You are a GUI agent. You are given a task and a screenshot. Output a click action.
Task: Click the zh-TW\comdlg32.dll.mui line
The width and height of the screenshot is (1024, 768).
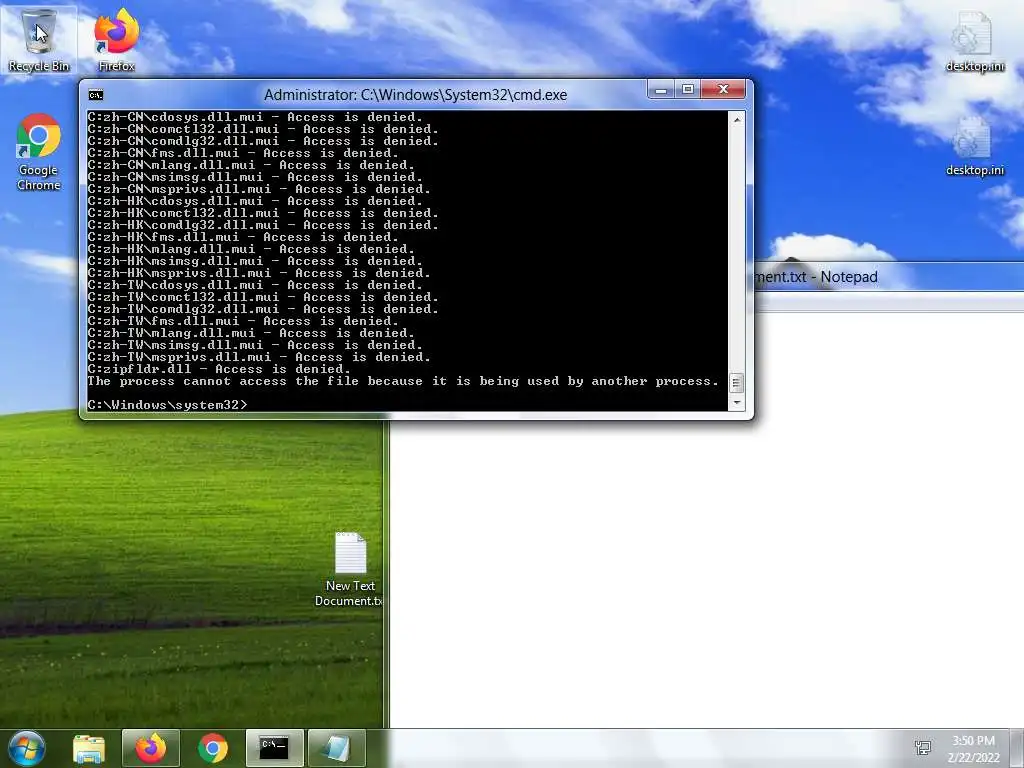263,309
